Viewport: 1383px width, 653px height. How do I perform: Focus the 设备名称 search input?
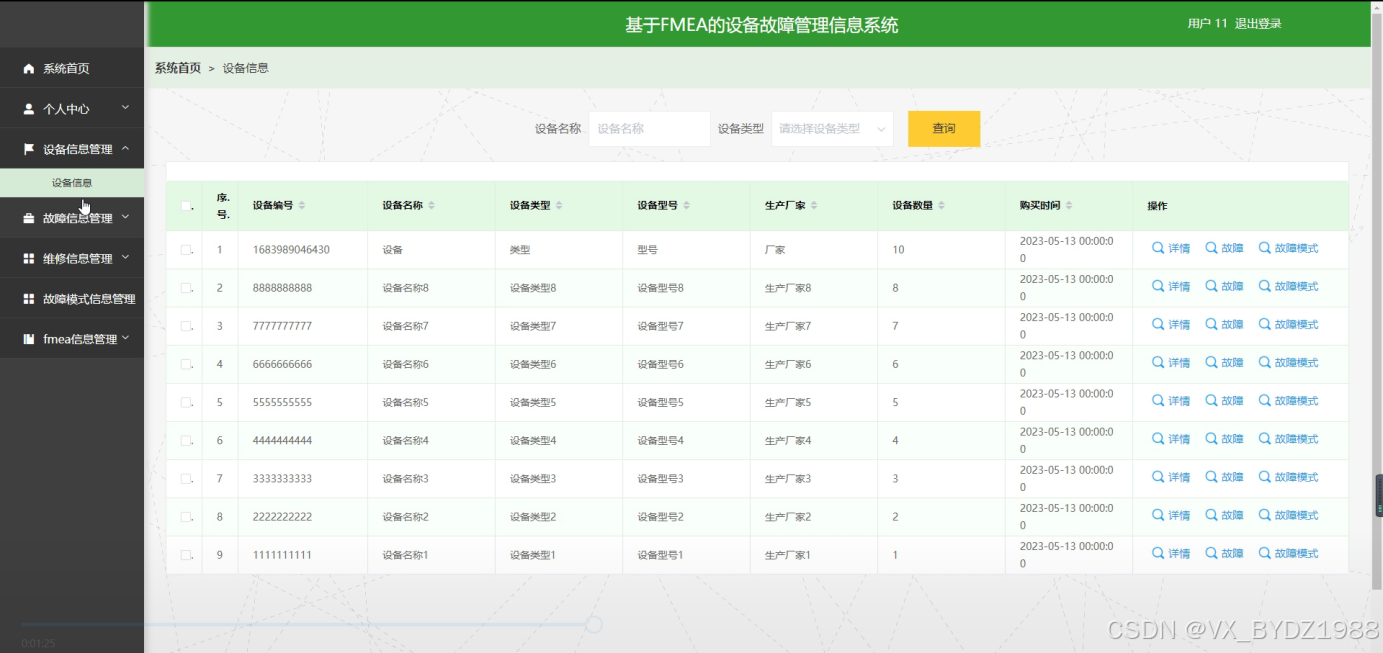649,129
